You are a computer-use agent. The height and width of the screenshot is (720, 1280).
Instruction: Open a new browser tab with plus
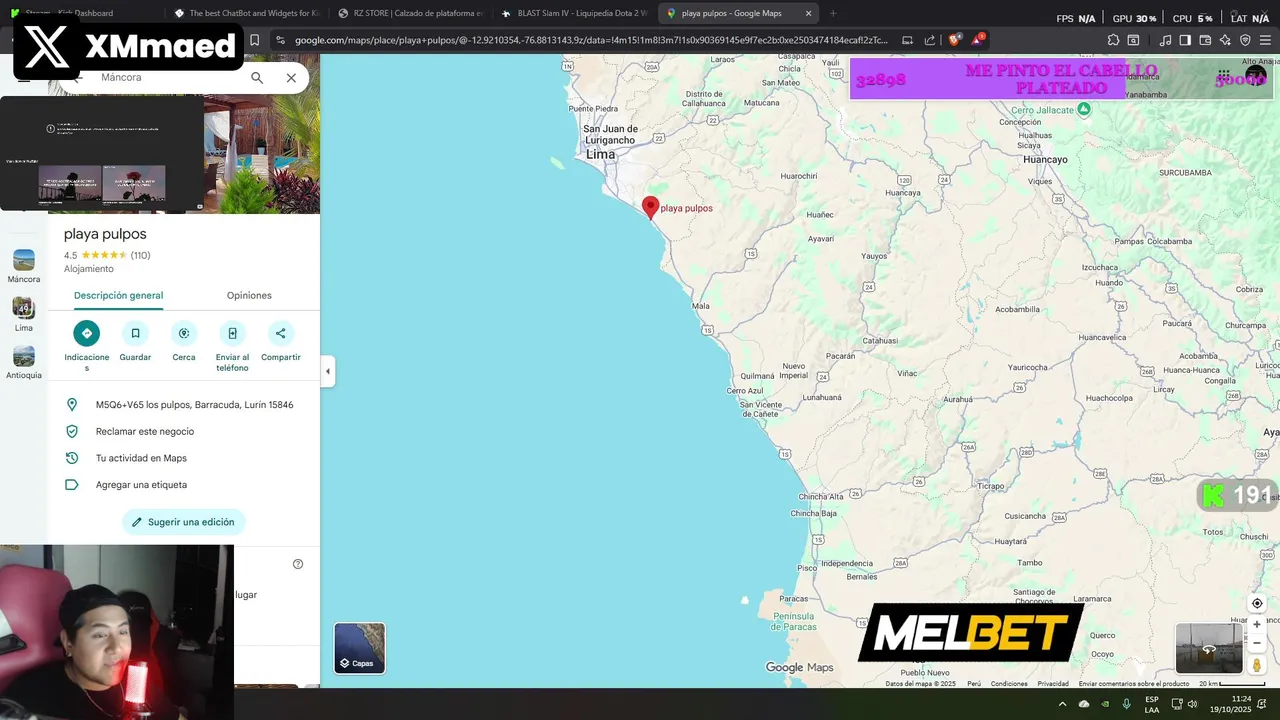pos(833,13)
